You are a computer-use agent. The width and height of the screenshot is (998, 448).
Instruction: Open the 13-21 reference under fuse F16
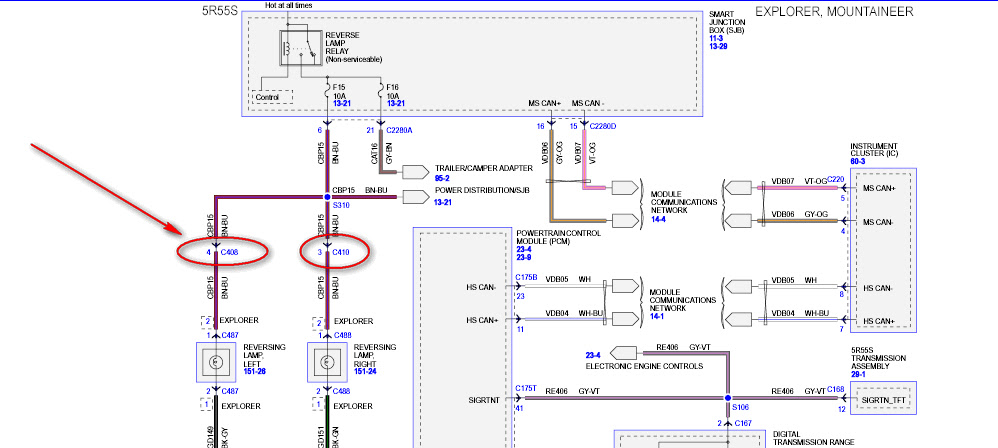(x=396, y=102)
